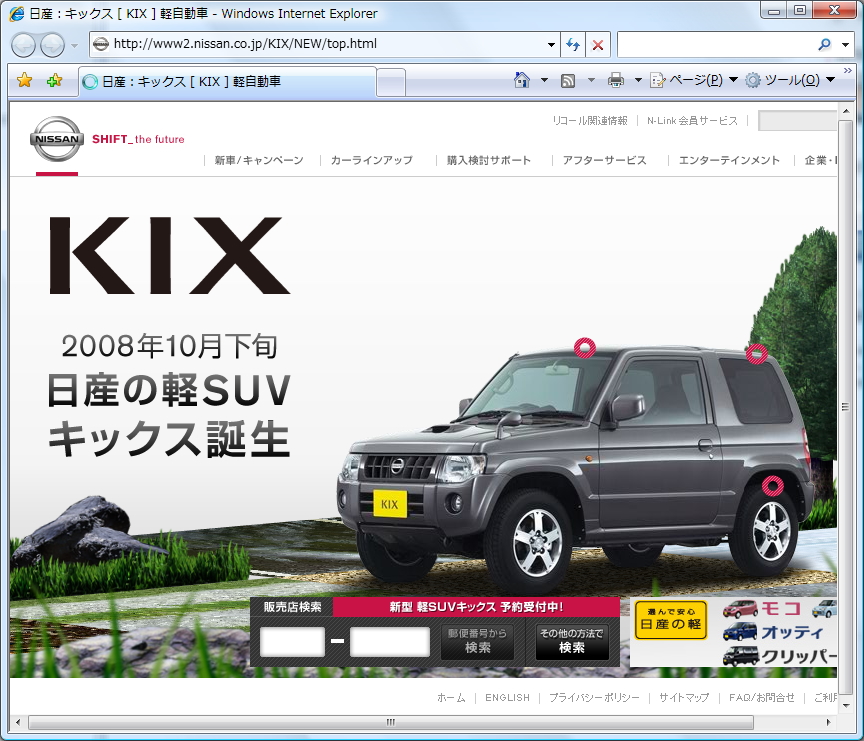This screenshot has height=741, width=864.
Task: Open the ツール(O) menu
Action: click(790, 80)
